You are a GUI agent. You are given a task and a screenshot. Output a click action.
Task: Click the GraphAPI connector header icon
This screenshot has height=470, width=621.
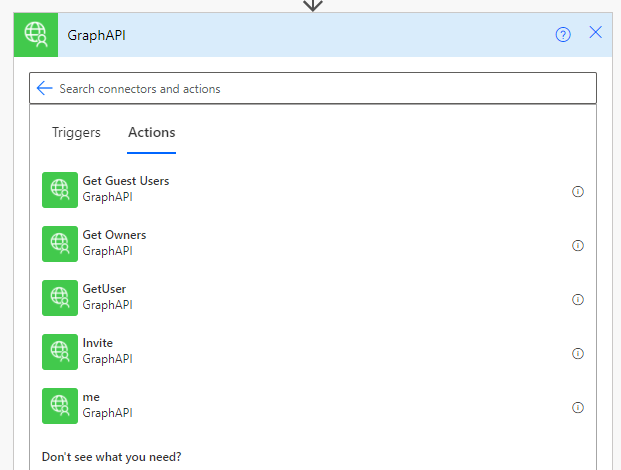click(36, 35)
